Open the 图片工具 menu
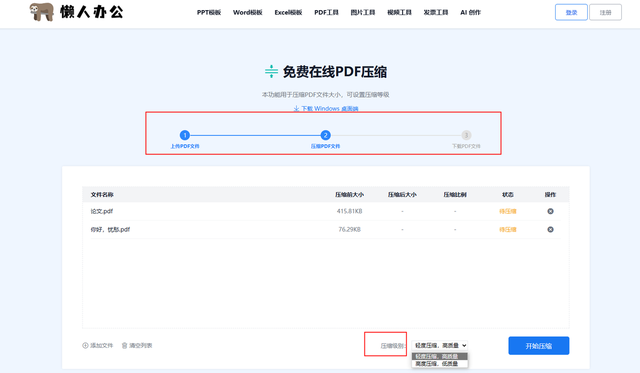The image size is (640, 373). (x=362, y=12)
